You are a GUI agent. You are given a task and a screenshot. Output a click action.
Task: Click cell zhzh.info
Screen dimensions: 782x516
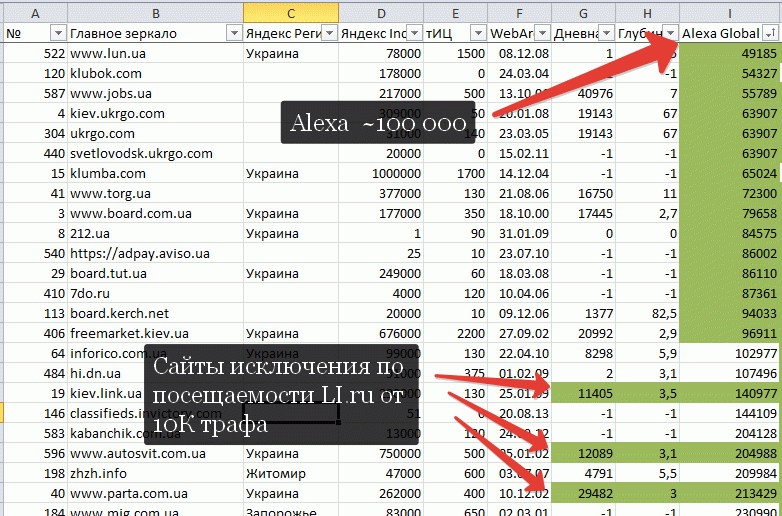pos(156,474)
